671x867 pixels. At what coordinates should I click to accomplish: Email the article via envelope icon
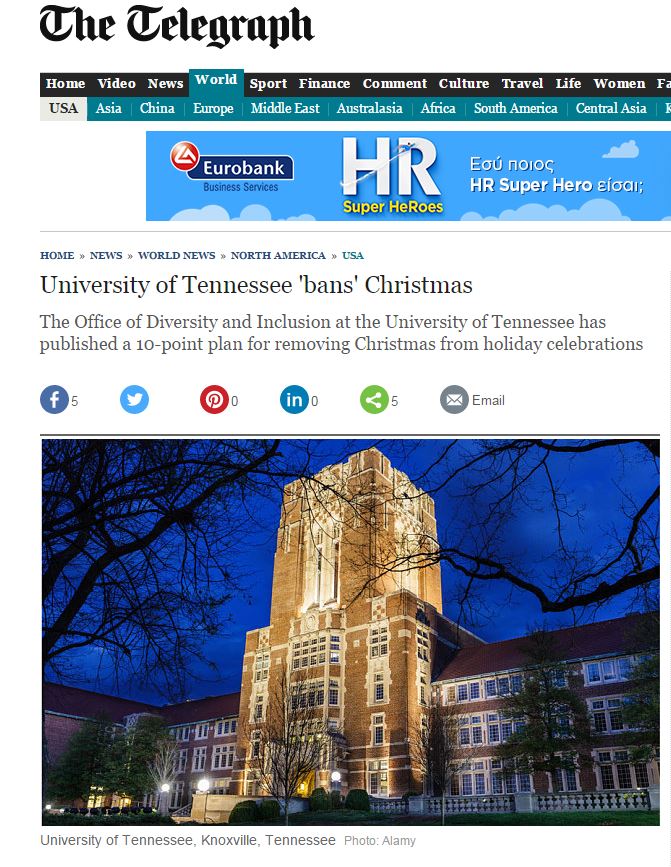click(454, 399)
